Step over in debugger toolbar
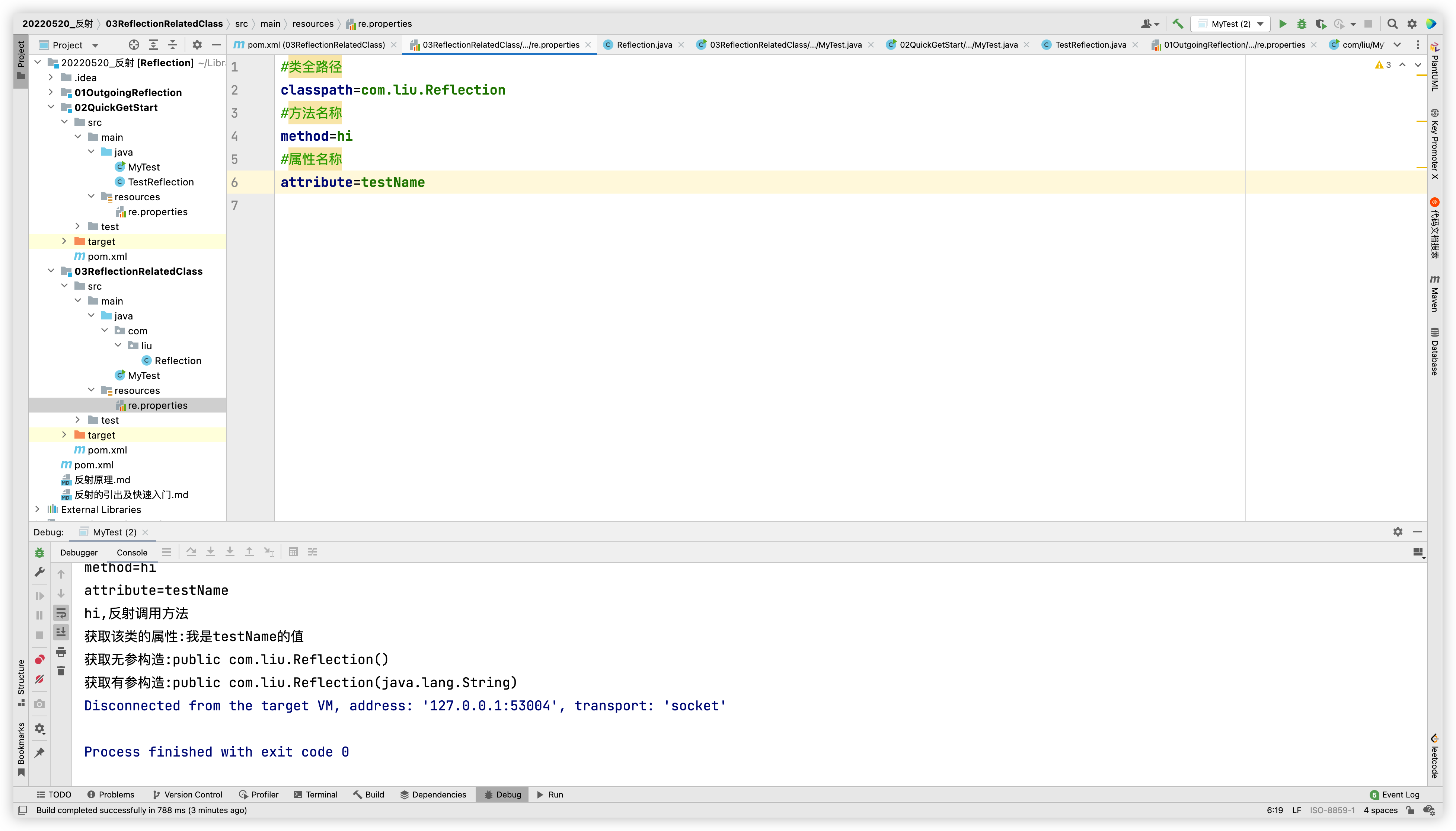The width and height of the screenshot is (1456, 831). (191, 551)
